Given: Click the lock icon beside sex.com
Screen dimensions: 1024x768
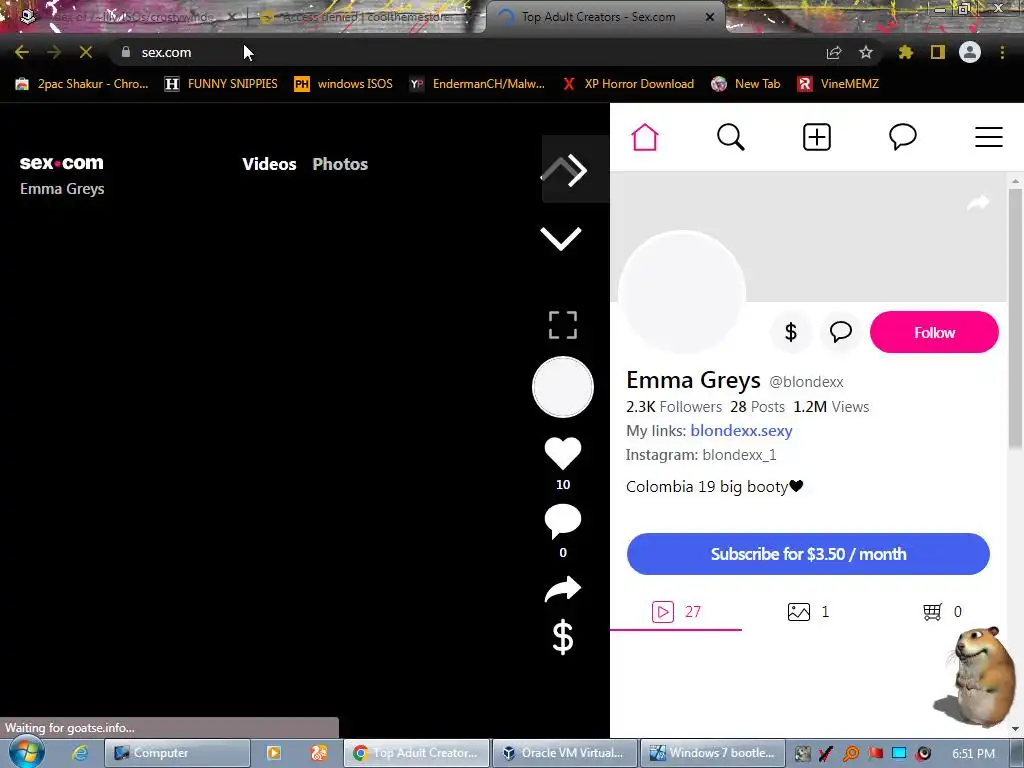Looking at the screenshot, I should [x=126, y=52].
